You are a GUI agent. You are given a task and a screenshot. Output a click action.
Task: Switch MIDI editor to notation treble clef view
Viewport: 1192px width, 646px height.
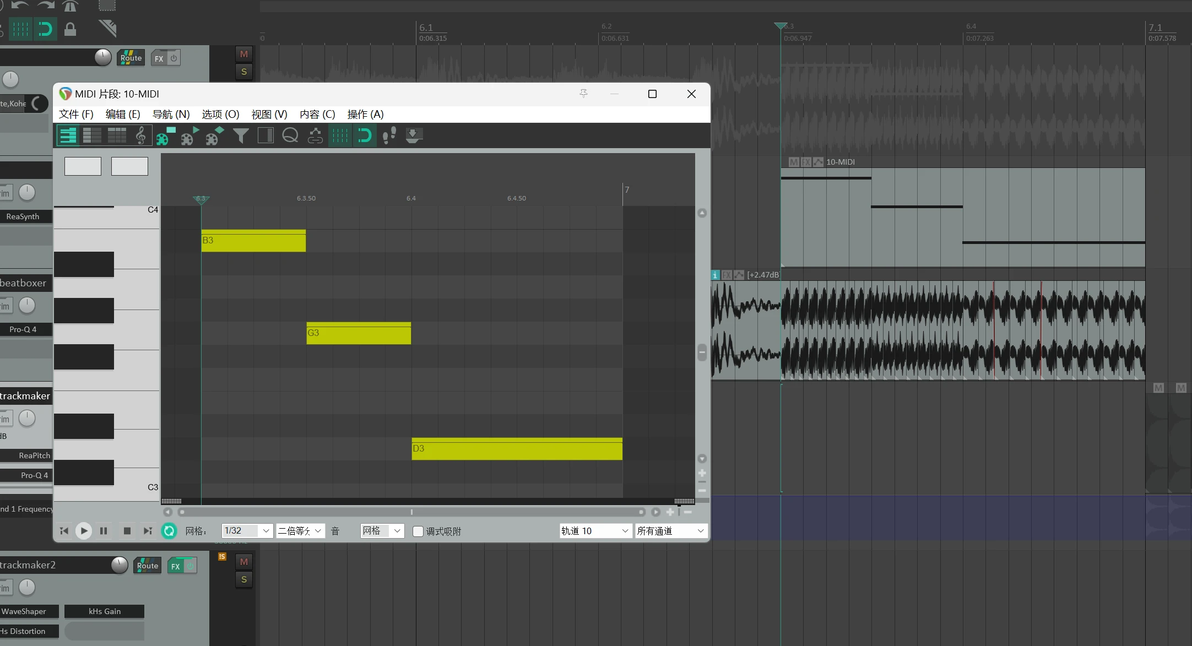pyautogui.click(x=141, y=135)
